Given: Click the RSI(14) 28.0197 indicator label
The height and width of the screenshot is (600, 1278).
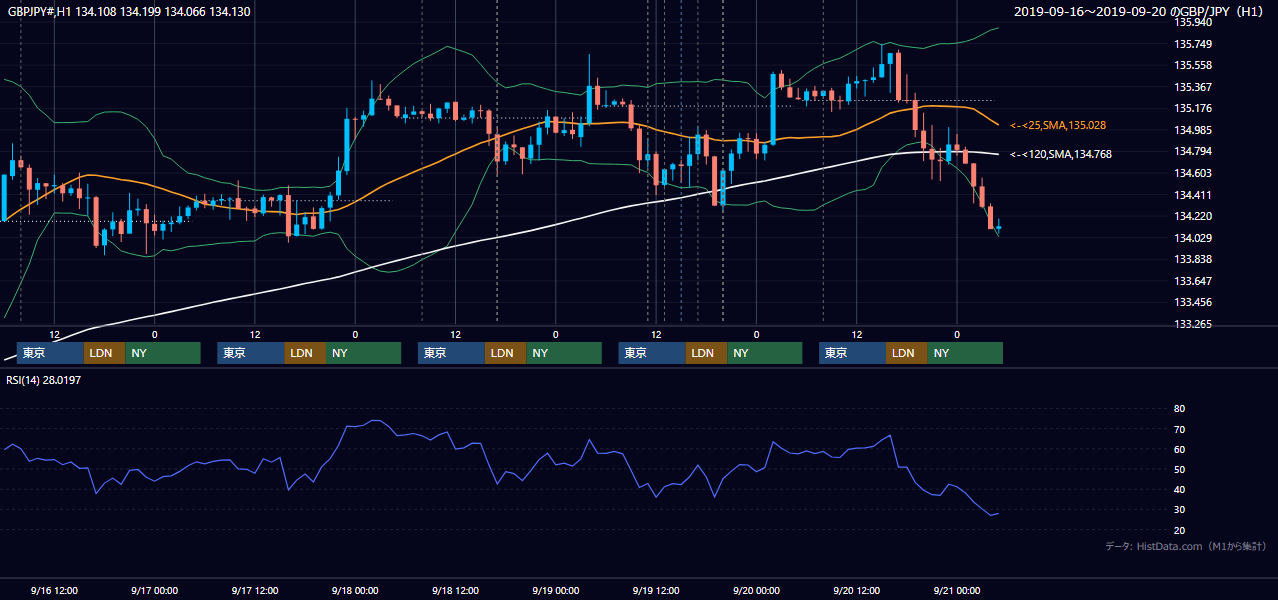Looking at the screenshot, I should 44,380.
